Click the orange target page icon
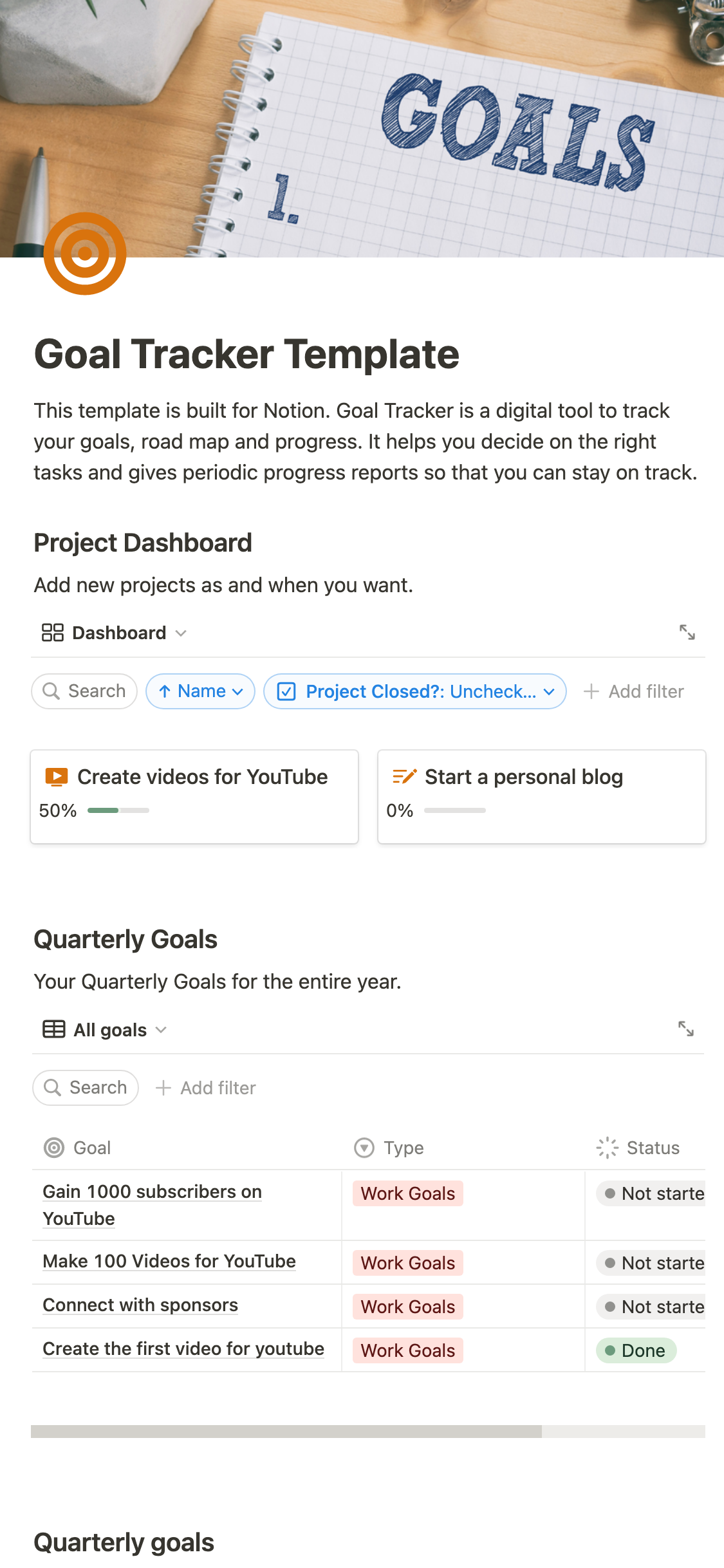Screen dimensions: 724x1568 coord(85,254)
